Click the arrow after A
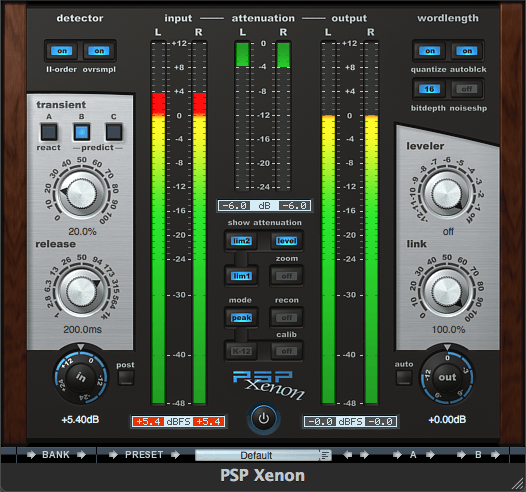 430,455
